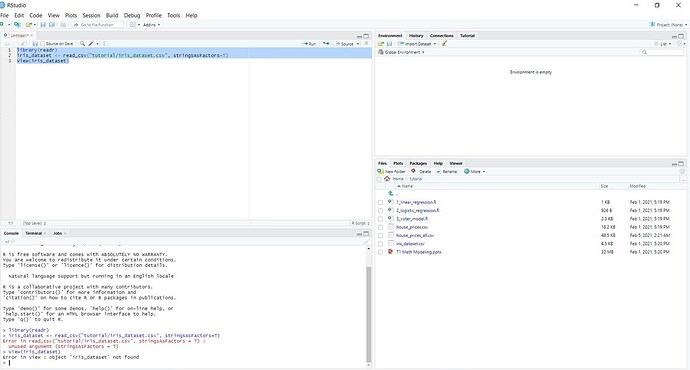690x370 pixels.
Task: Check the box next to iris_dataset.csv
Action: pyautogui.click(x=380, y=244)
